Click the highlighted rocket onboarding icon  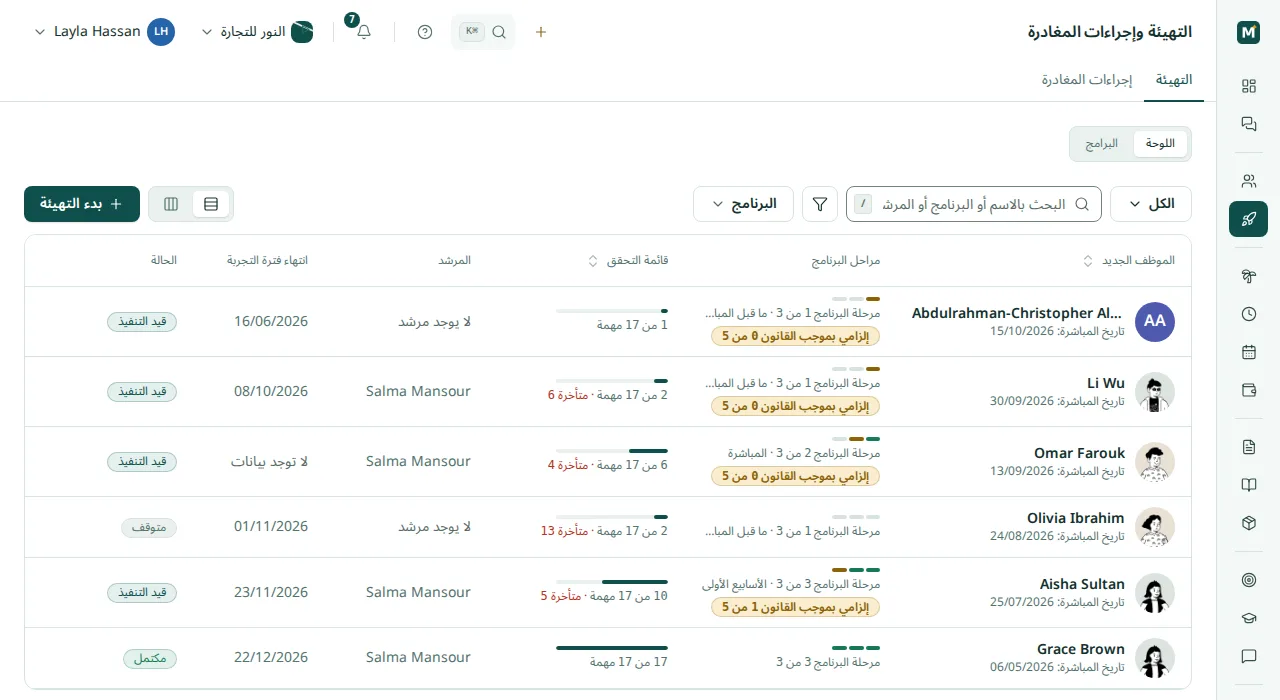[x=1248, y=219]
